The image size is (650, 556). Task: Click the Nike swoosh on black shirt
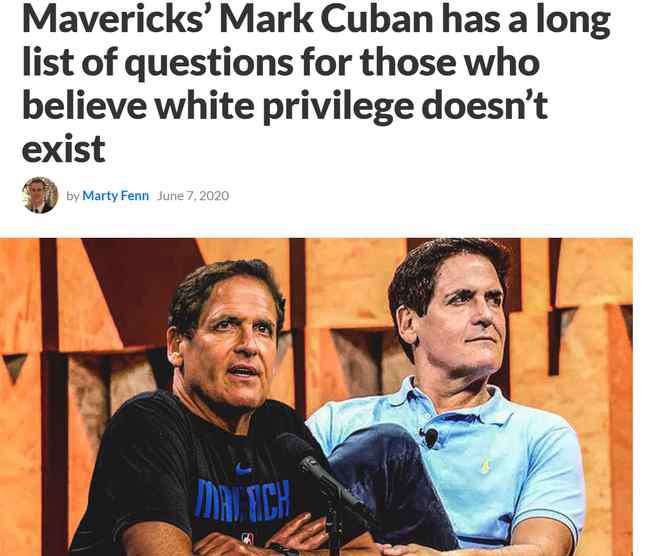243,469
